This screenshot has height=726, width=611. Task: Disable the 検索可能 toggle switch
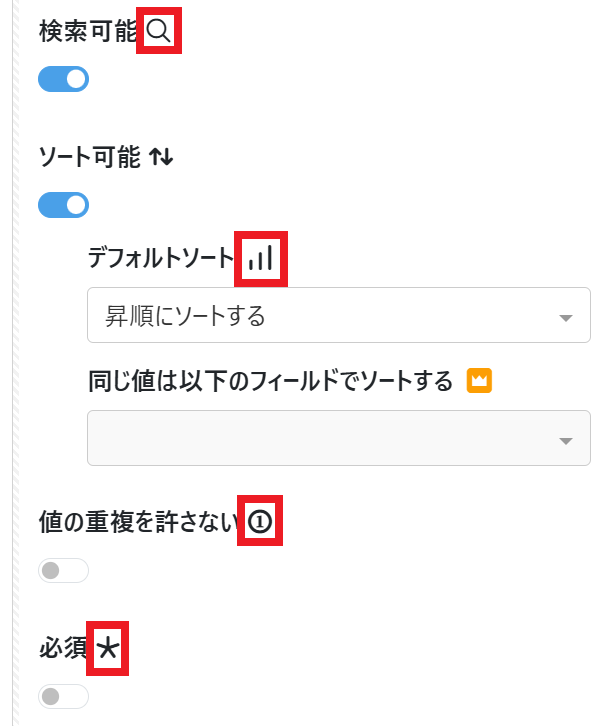[63, 79]
